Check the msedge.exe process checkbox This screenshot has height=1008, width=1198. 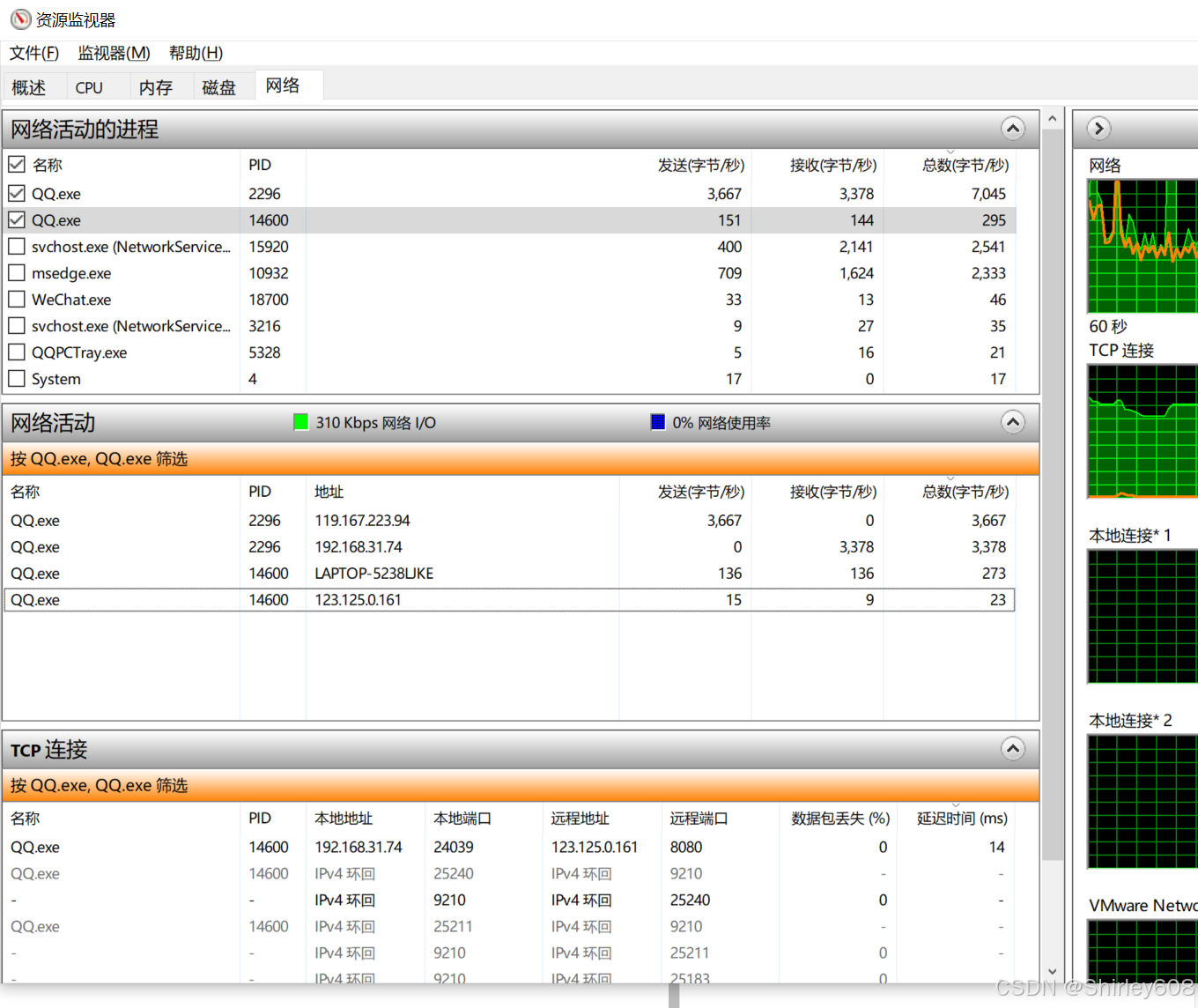[17, 272]
